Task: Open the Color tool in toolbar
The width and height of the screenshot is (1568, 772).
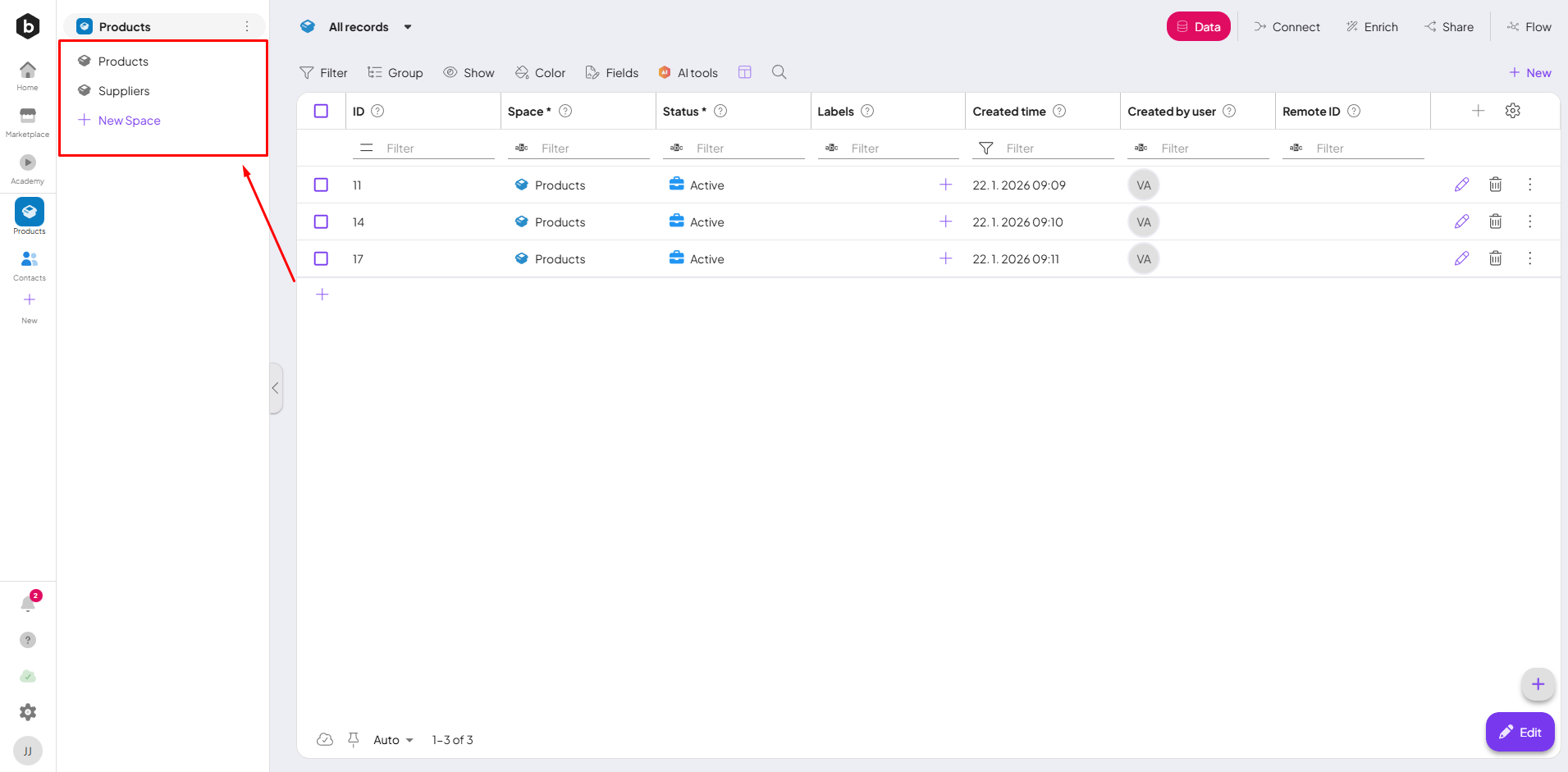Action: pos(541,73)
